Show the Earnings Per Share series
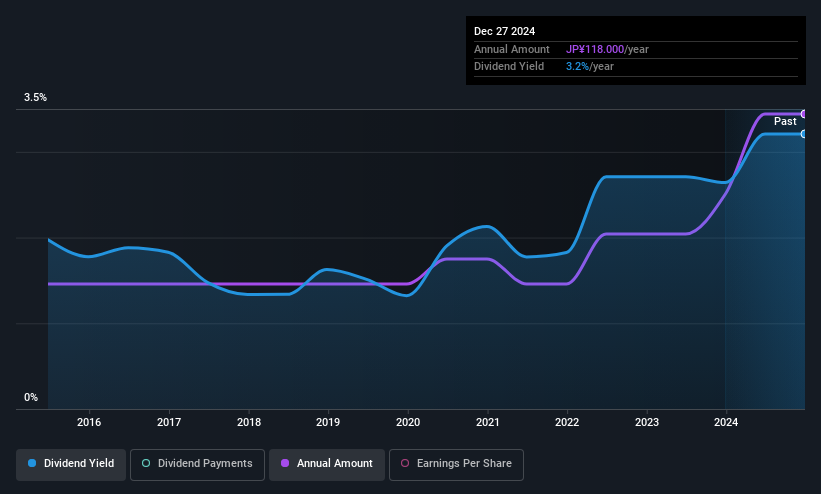 pos(456,464)
